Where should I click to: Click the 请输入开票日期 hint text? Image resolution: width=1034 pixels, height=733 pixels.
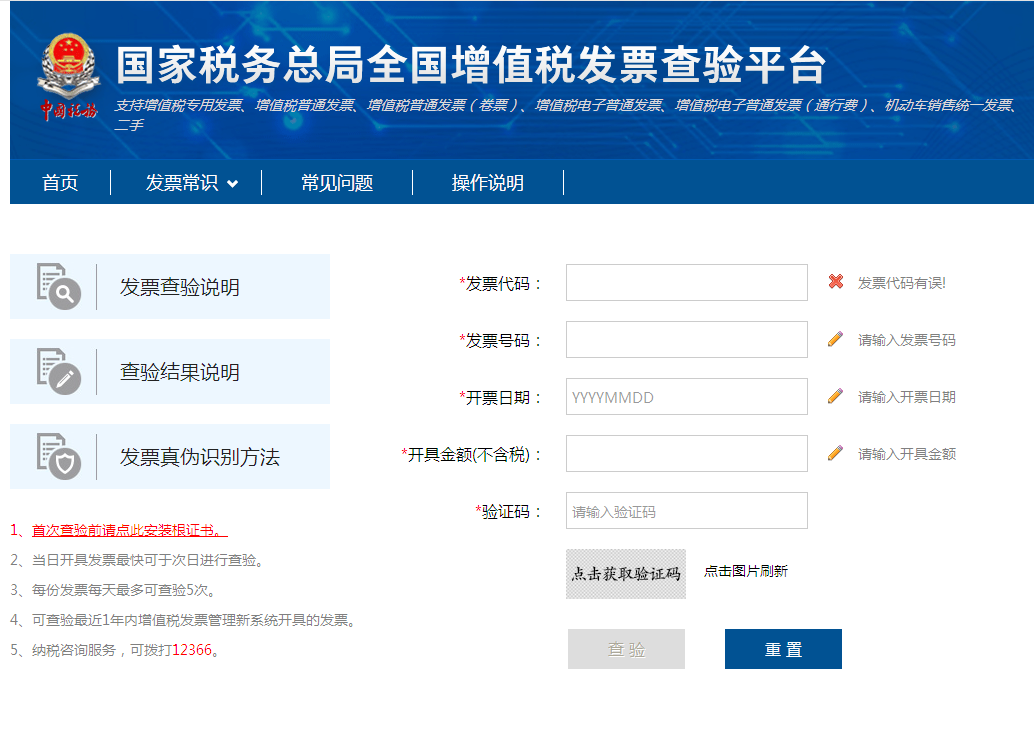pos(907,397)
